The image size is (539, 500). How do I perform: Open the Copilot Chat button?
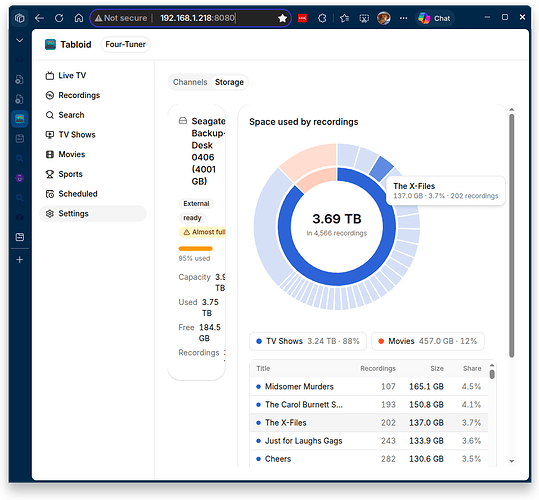pyautogui.click(x=434, y=18)
